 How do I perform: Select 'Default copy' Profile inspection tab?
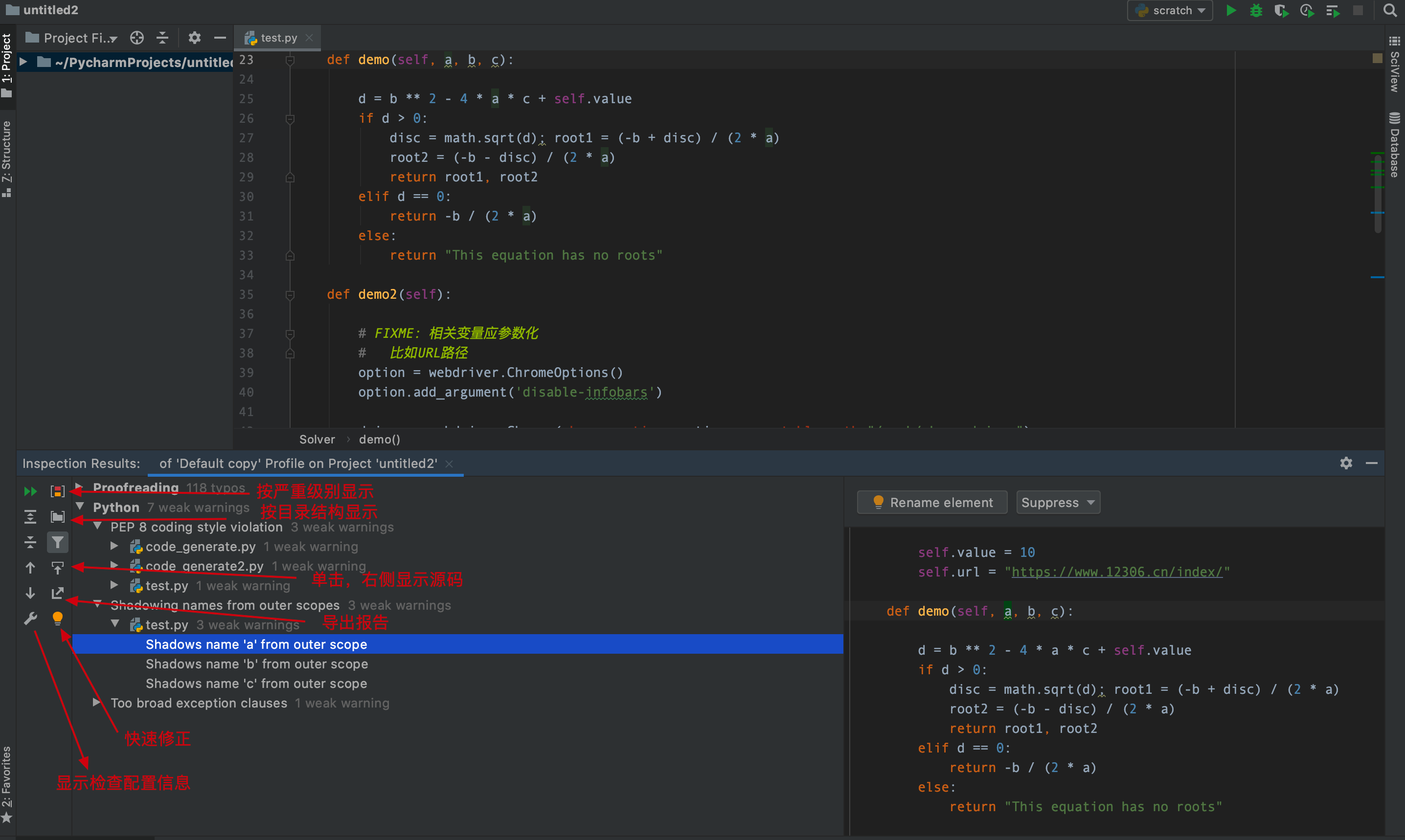click(298, 463)
